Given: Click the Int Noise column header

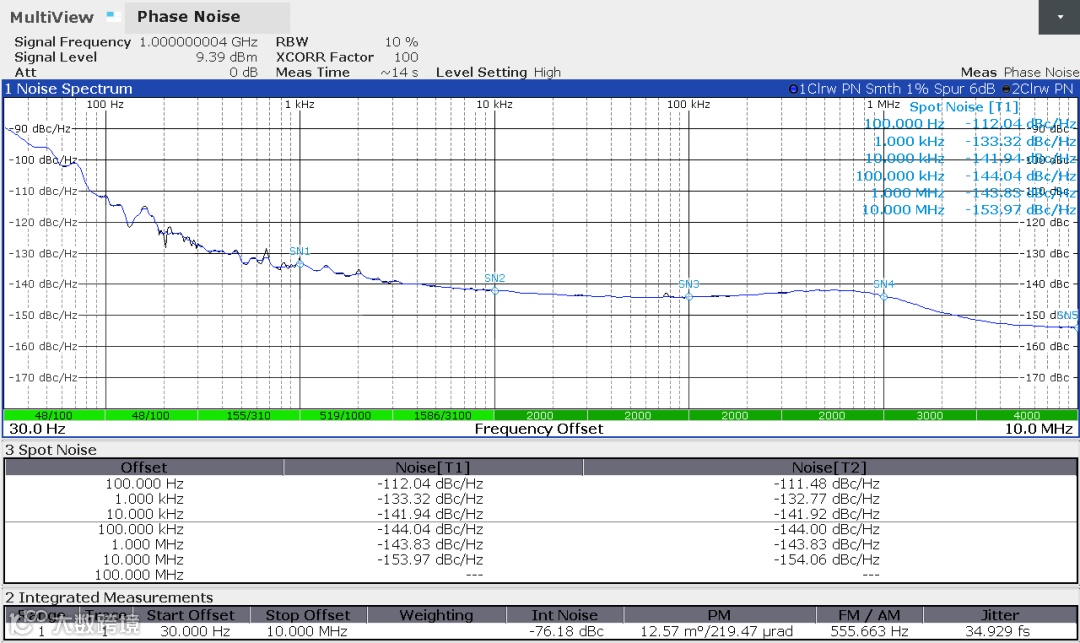Looking at the screenshot, I should [565, 615].
